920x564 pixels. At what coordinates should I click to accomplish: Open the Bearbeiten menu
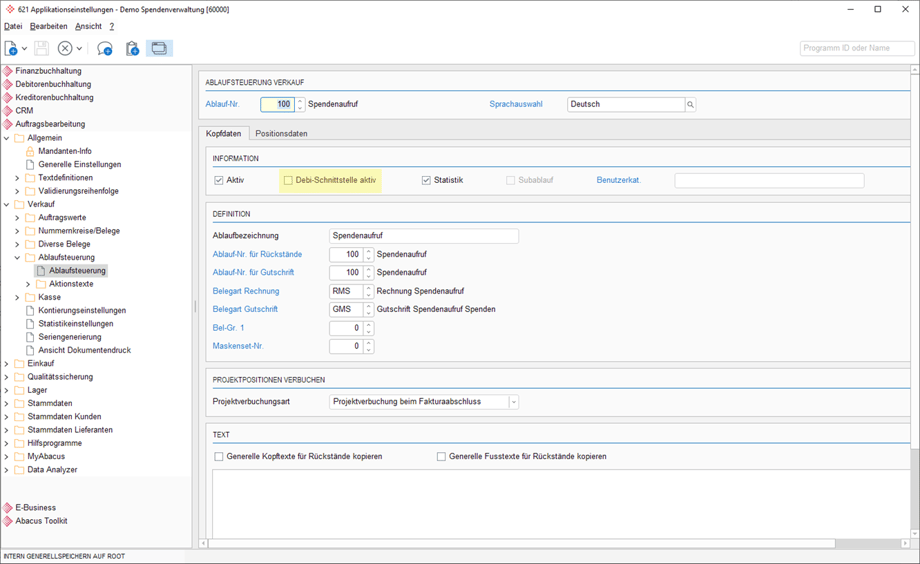click(x=49, y=26)
